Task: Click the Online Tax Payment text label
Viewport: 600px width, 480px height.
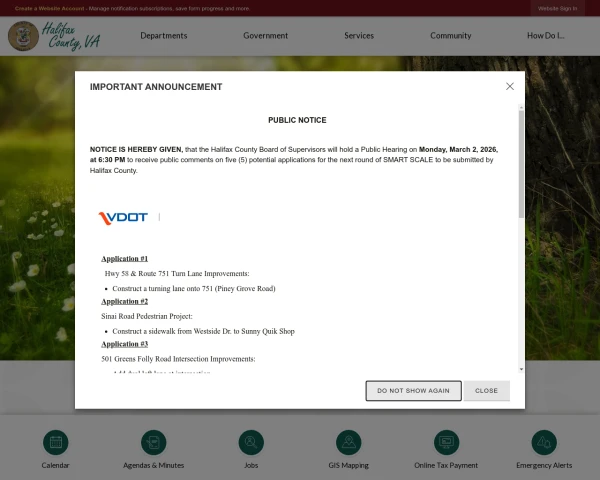Action: [446, 465]
